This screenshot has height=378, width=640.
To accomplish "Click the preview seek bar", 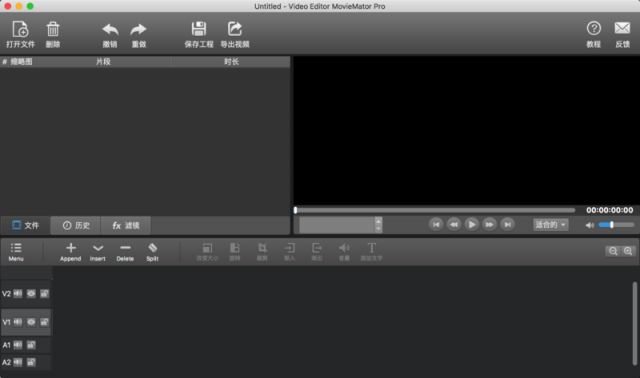I will pyautogui.click(x=434, y=210).
